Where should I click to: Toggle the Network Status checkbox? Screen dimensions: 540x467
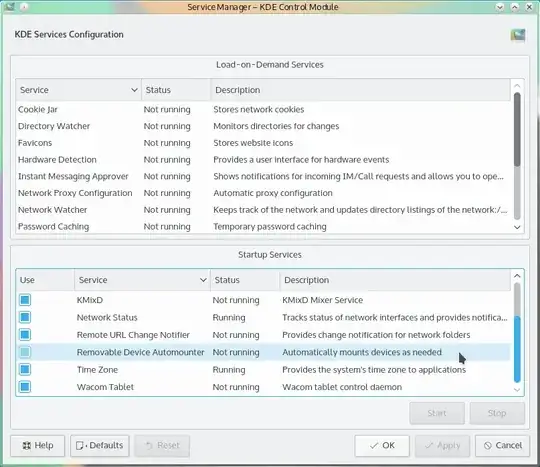click(25, 317)
